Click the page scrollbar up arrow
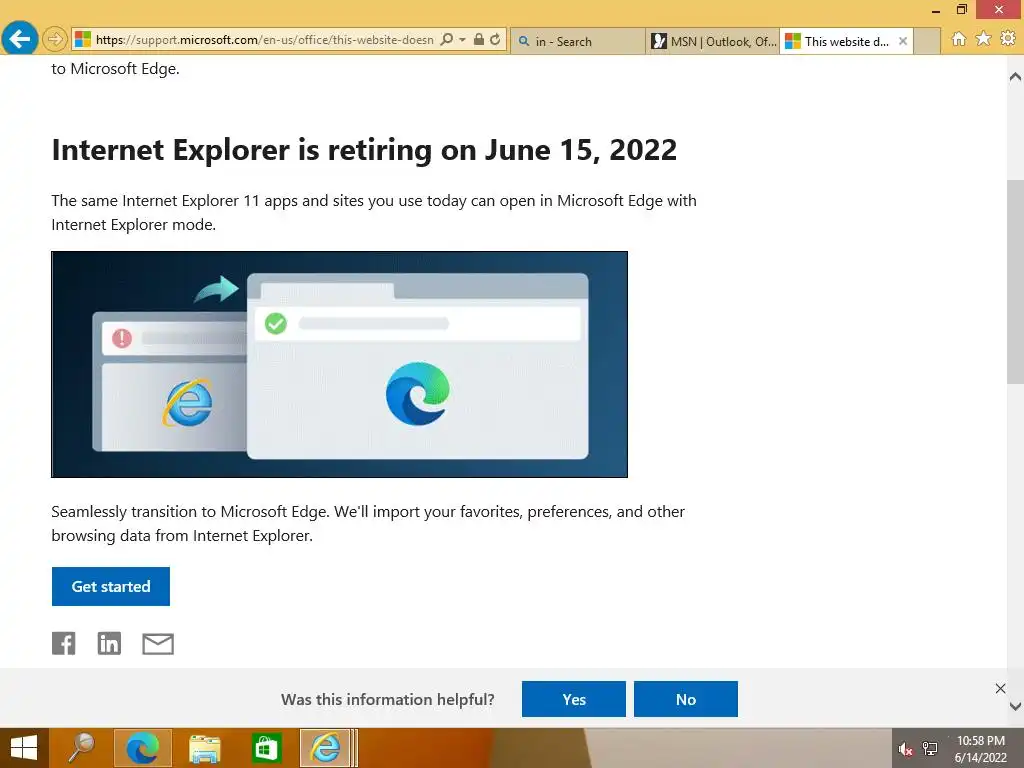1024x768 pixels. tap(1016, 76)
